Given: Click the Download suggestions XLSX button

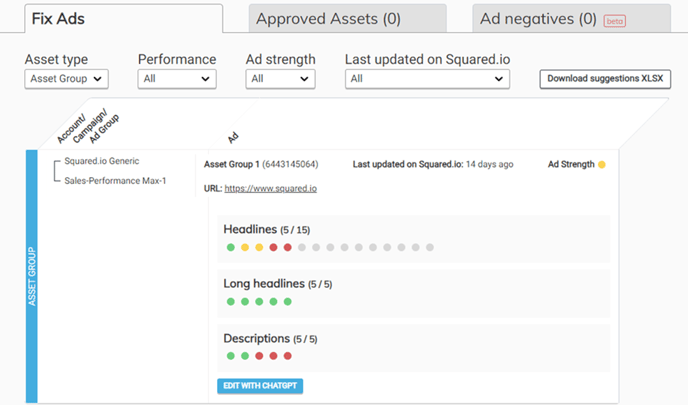Looking at the screenshot, I should pos(605,79).
